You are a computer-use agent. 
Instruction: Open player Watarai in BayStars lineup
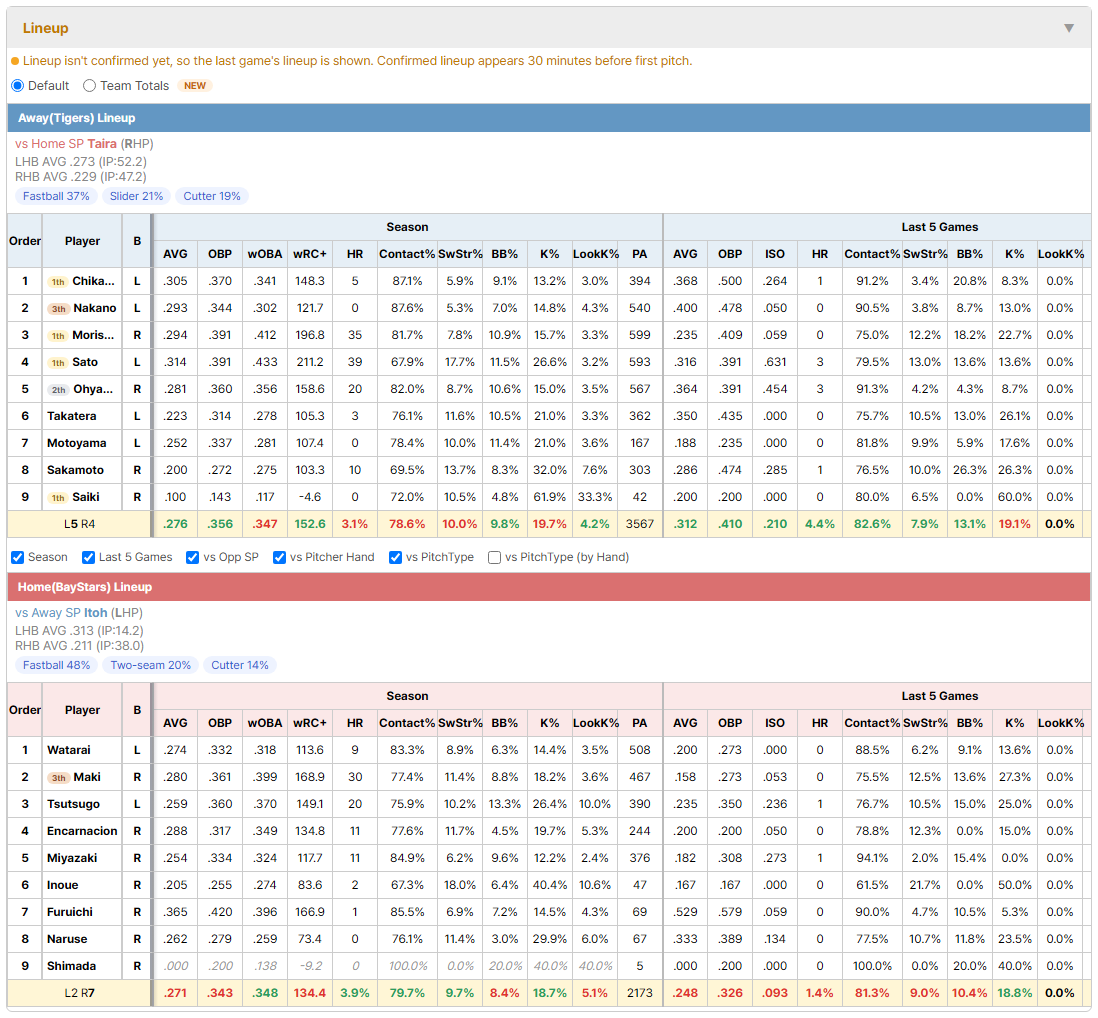click(69, 750)
